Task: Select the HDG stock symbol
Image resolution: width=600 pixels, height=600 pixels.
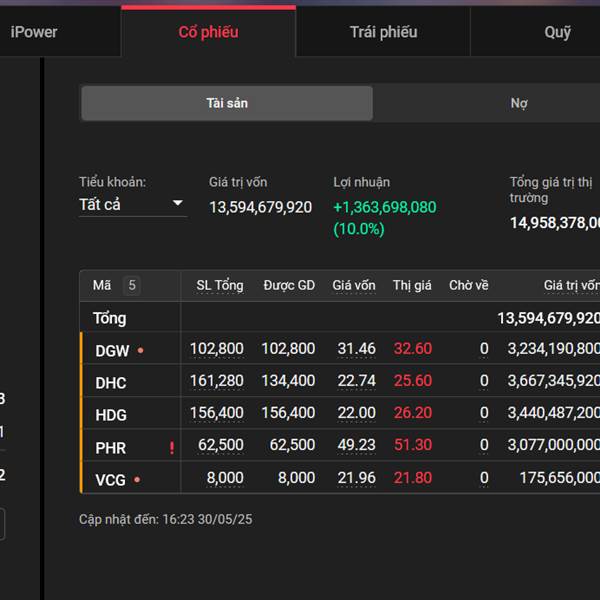Action: tap(111, 415)
